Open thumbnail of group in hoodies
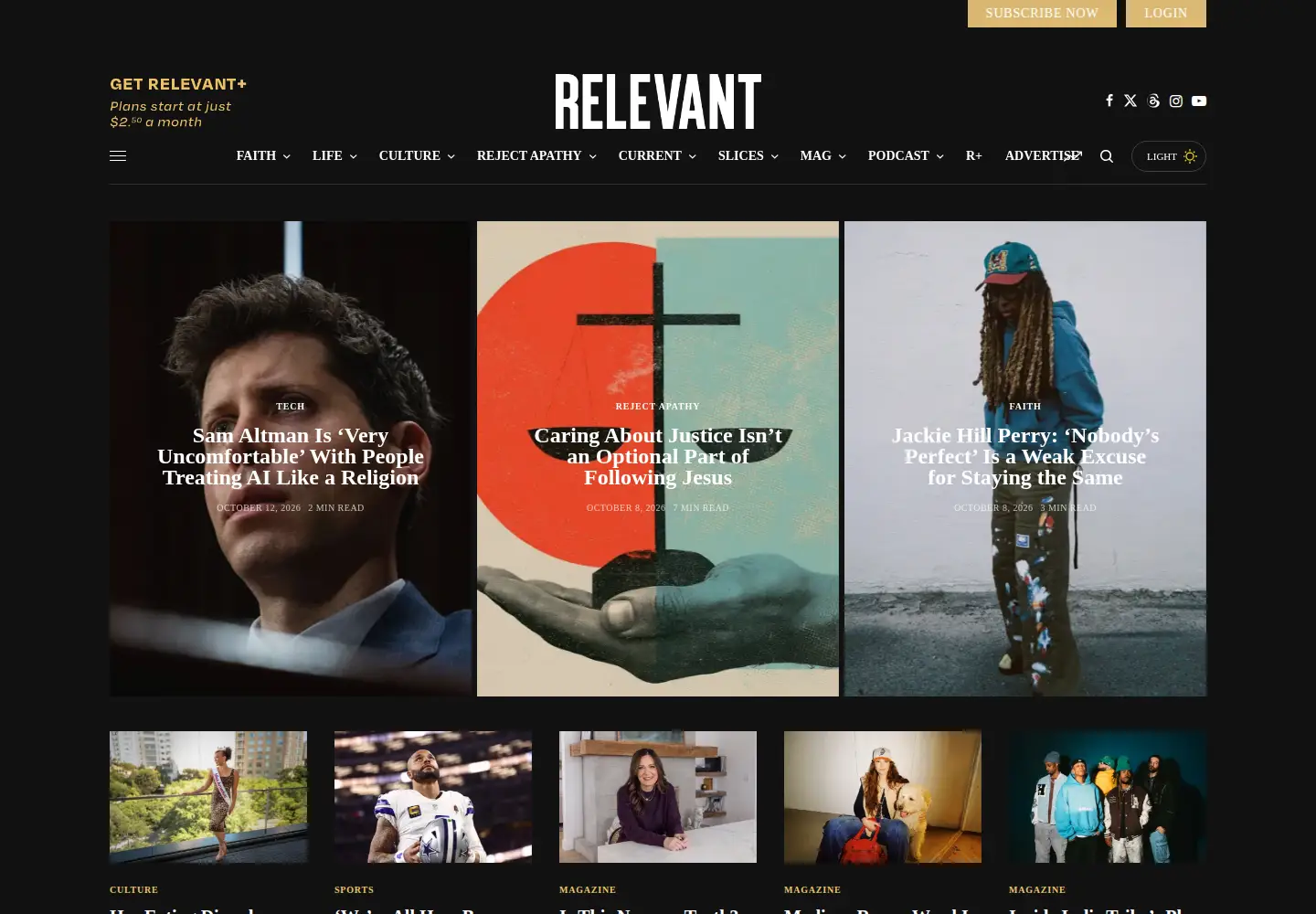The width and height of the screenshot is (1316, 914). click(1108, 797)
